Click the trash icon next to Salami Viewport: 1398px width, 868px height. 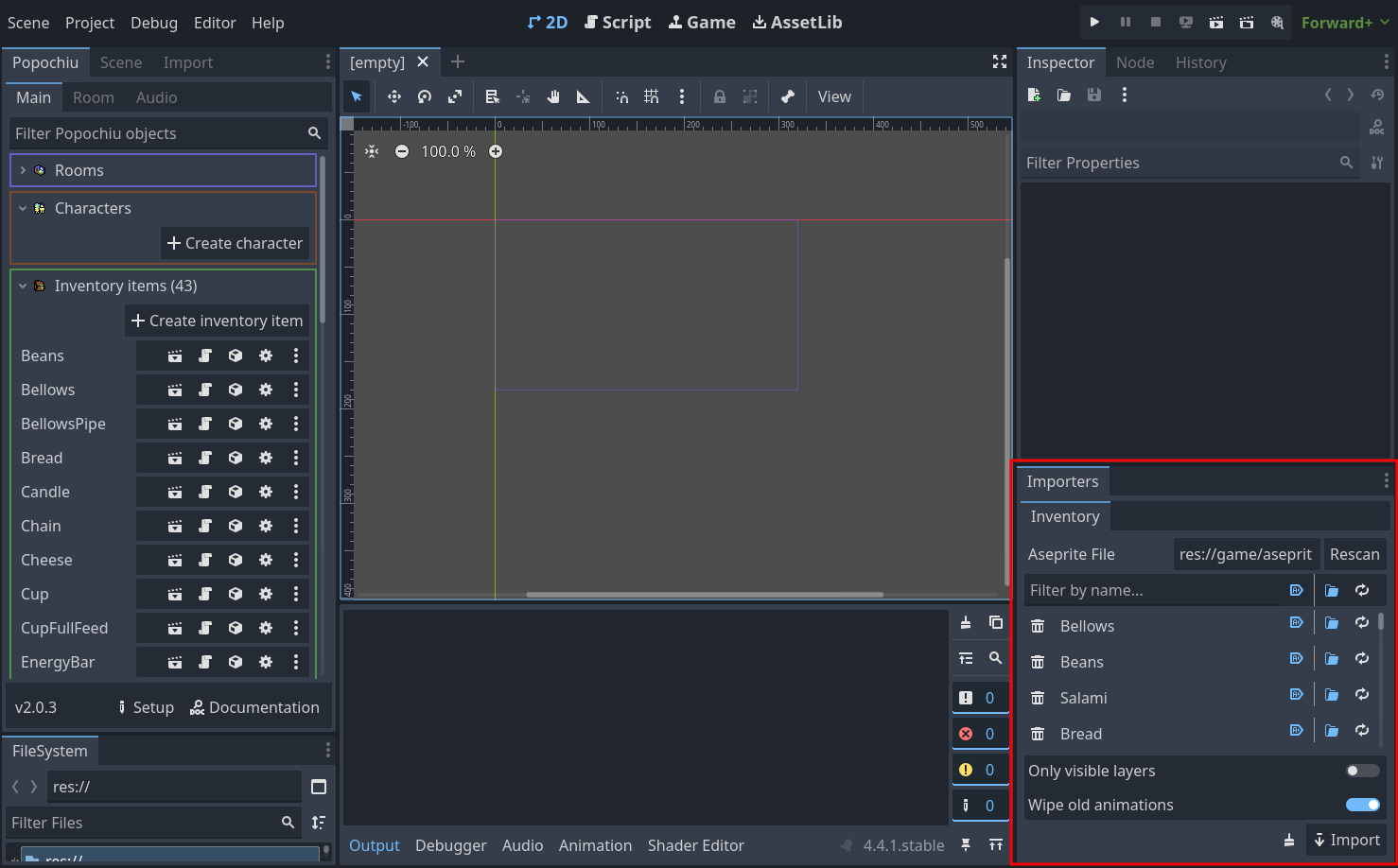tap(1038, 698)
